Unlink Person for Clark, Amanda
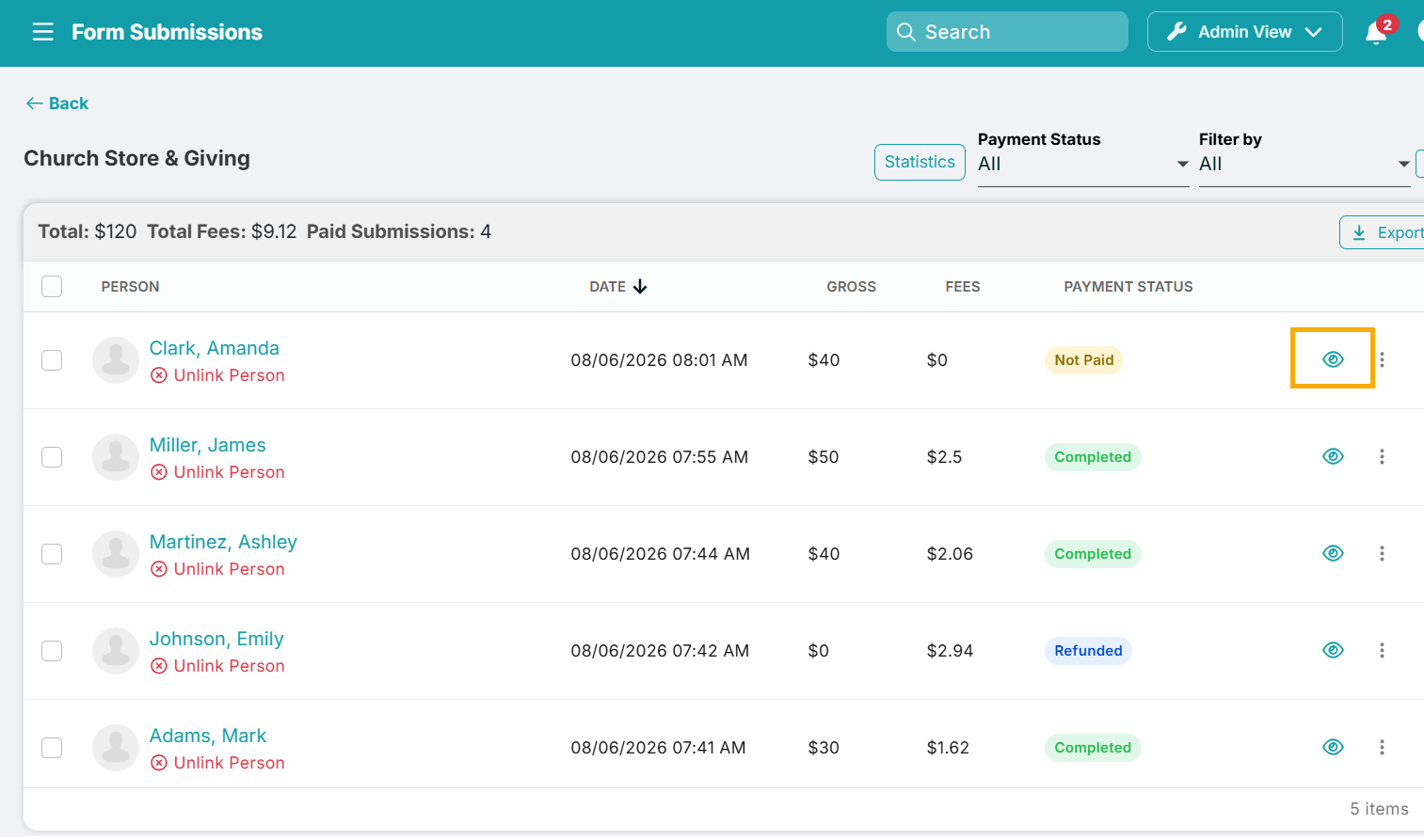 (217, 375)
